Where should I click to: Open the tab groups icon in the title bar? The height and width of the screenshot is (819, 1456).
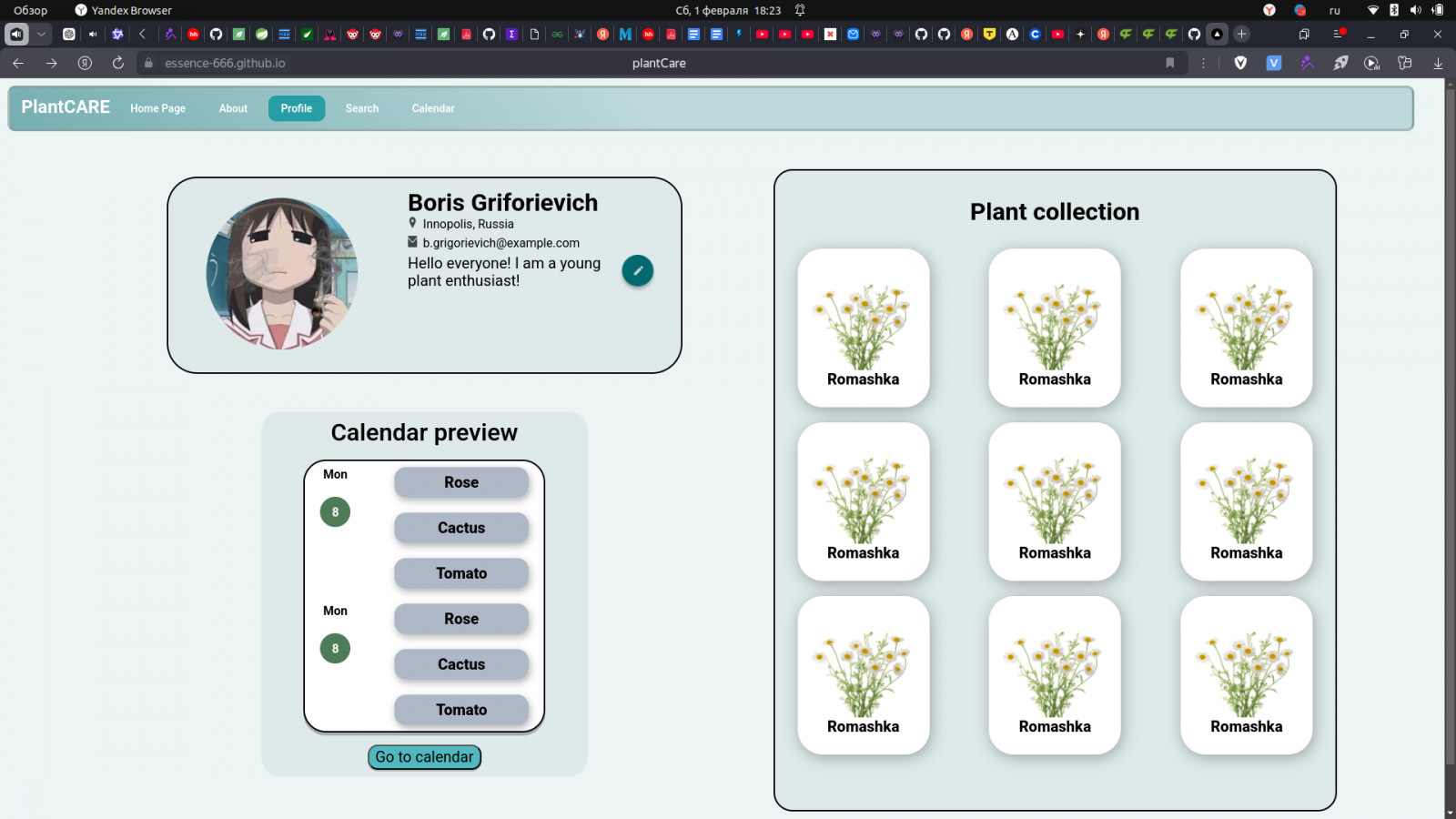(1304, 34)
